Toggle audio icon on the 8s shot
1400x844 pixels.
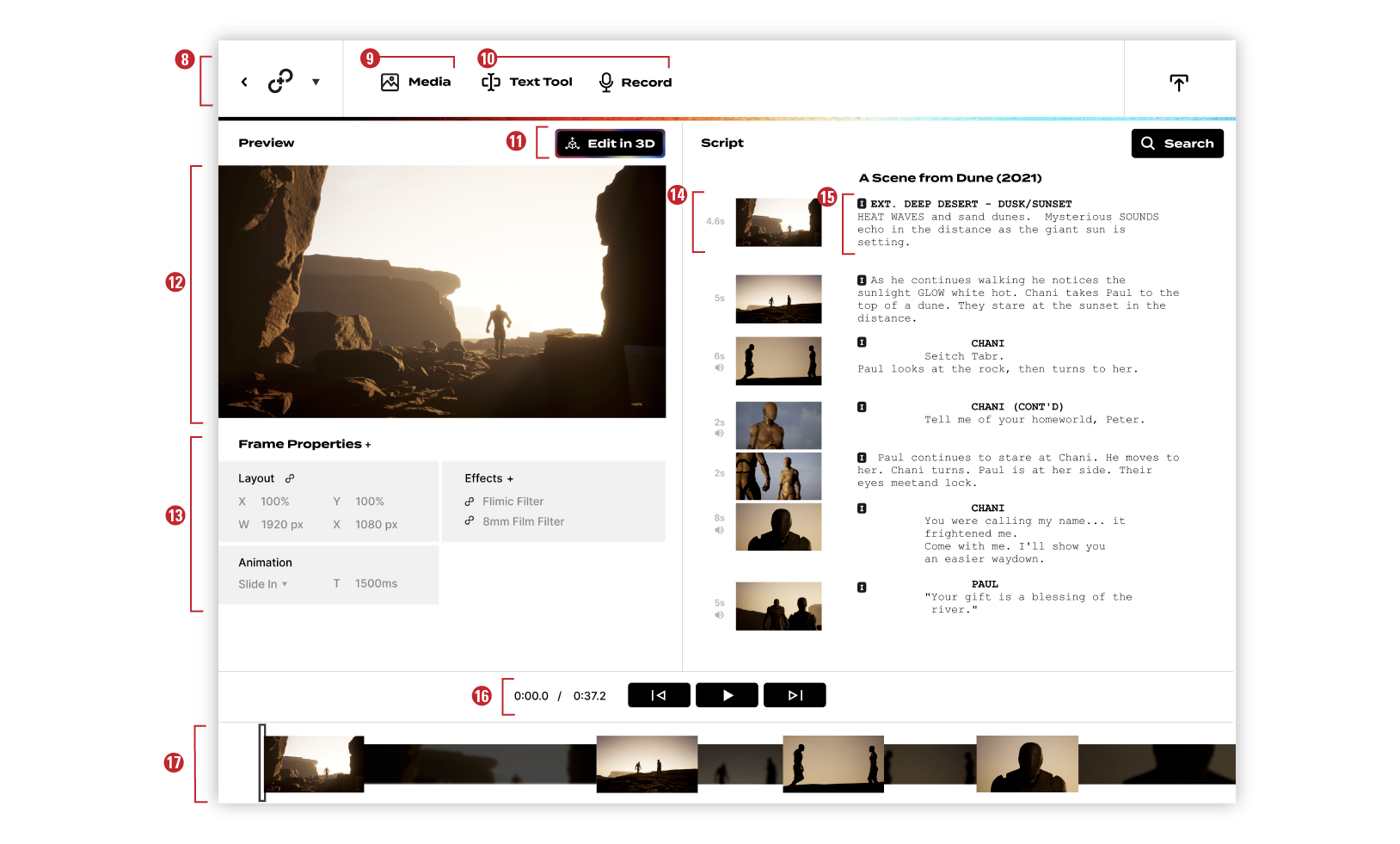click(719, 530)
